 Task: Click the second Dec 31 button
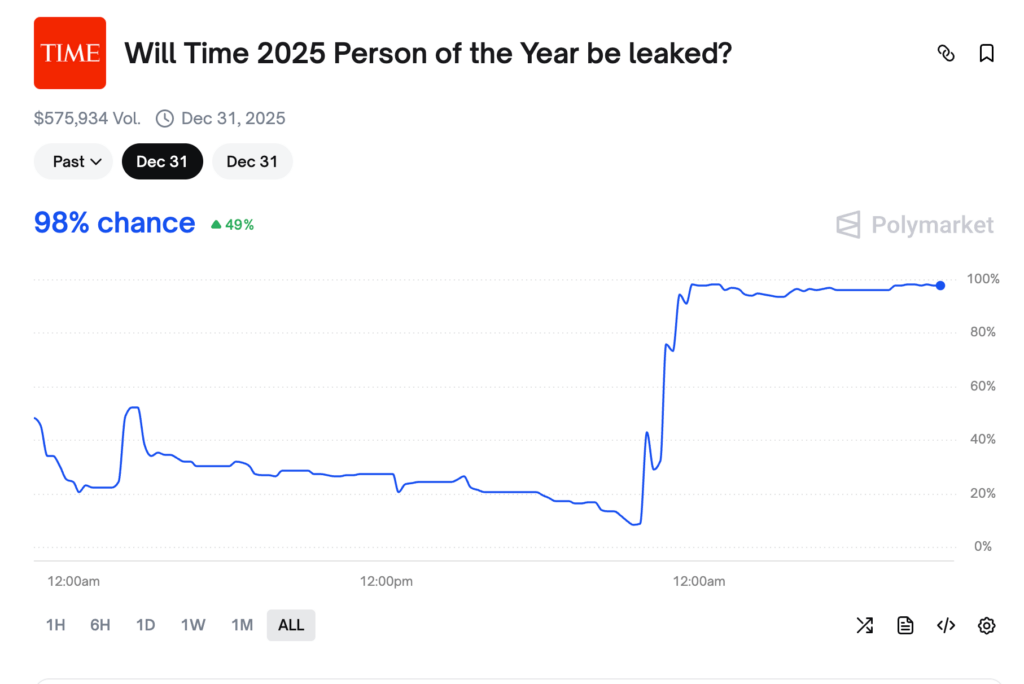pos(252,161)
